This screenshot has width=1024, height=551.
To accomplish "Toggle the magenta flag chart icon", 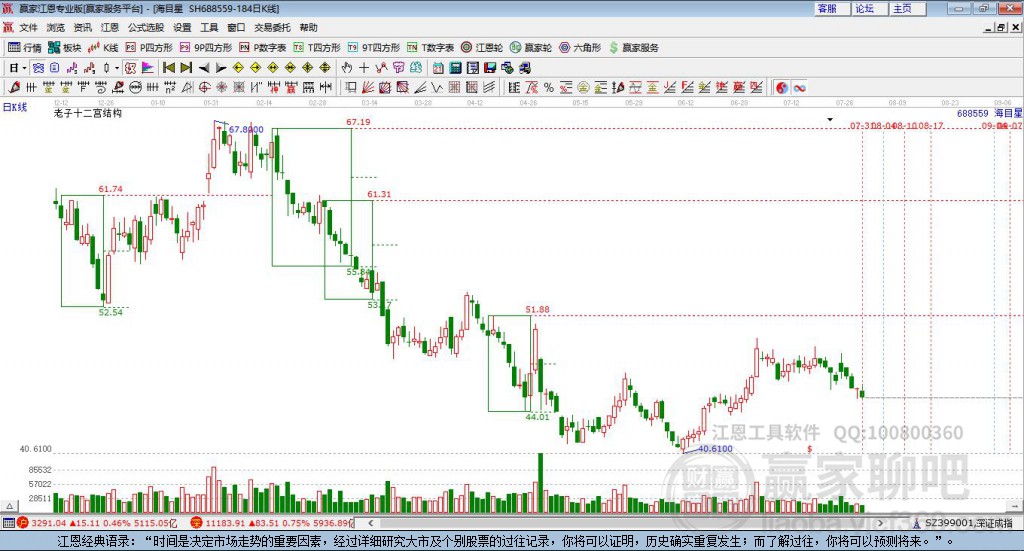I will click(x=148, y=68).
